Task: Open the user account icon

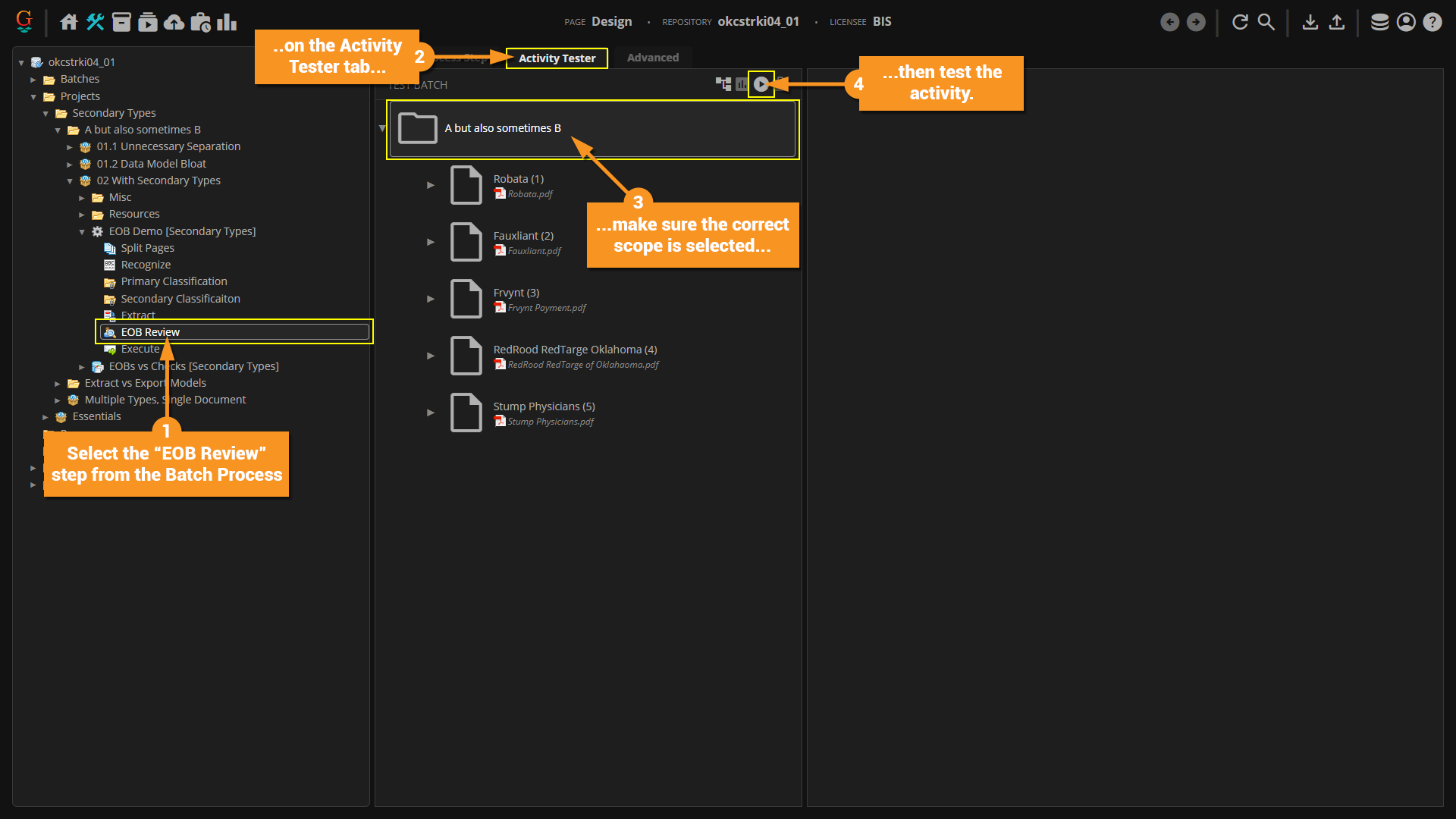Action: pos(1406,22)
